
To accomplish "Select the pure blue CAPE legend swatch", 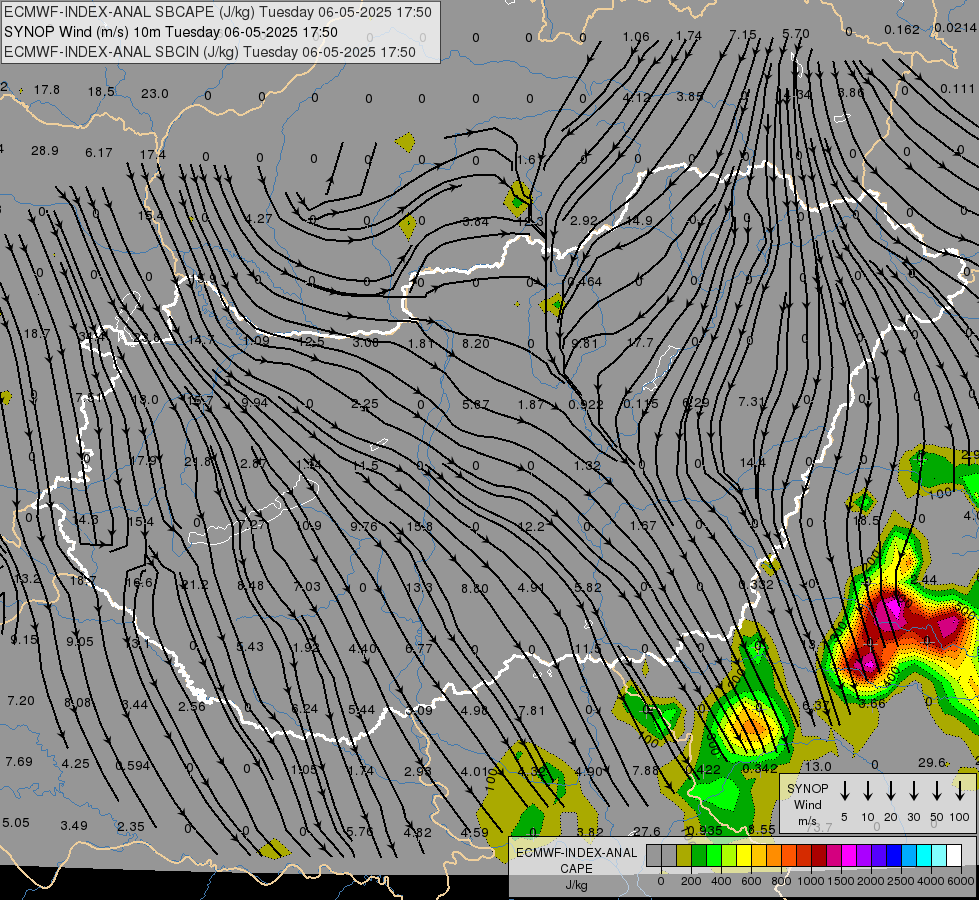I will [x=893, y=855].
